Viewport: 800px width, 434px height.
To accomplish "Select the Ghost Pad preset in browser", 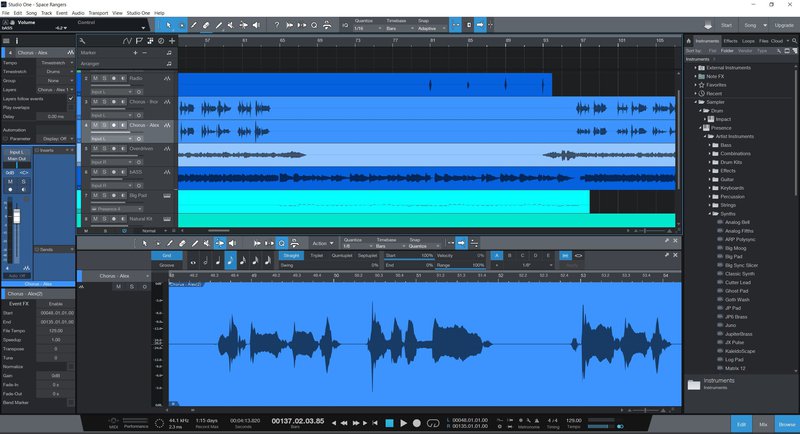I will pos(736,291).
